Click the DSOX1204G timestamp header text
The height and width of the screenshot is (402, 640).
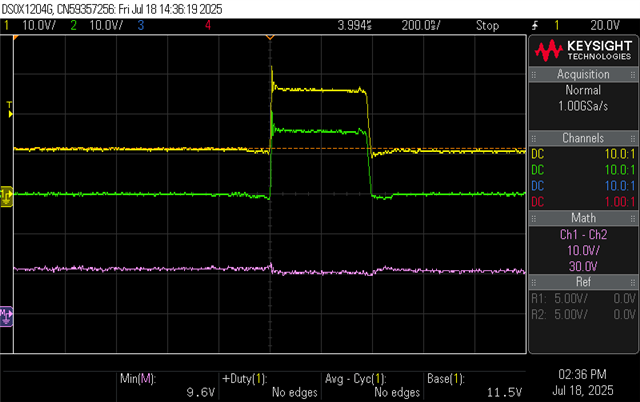click(112, 9)
